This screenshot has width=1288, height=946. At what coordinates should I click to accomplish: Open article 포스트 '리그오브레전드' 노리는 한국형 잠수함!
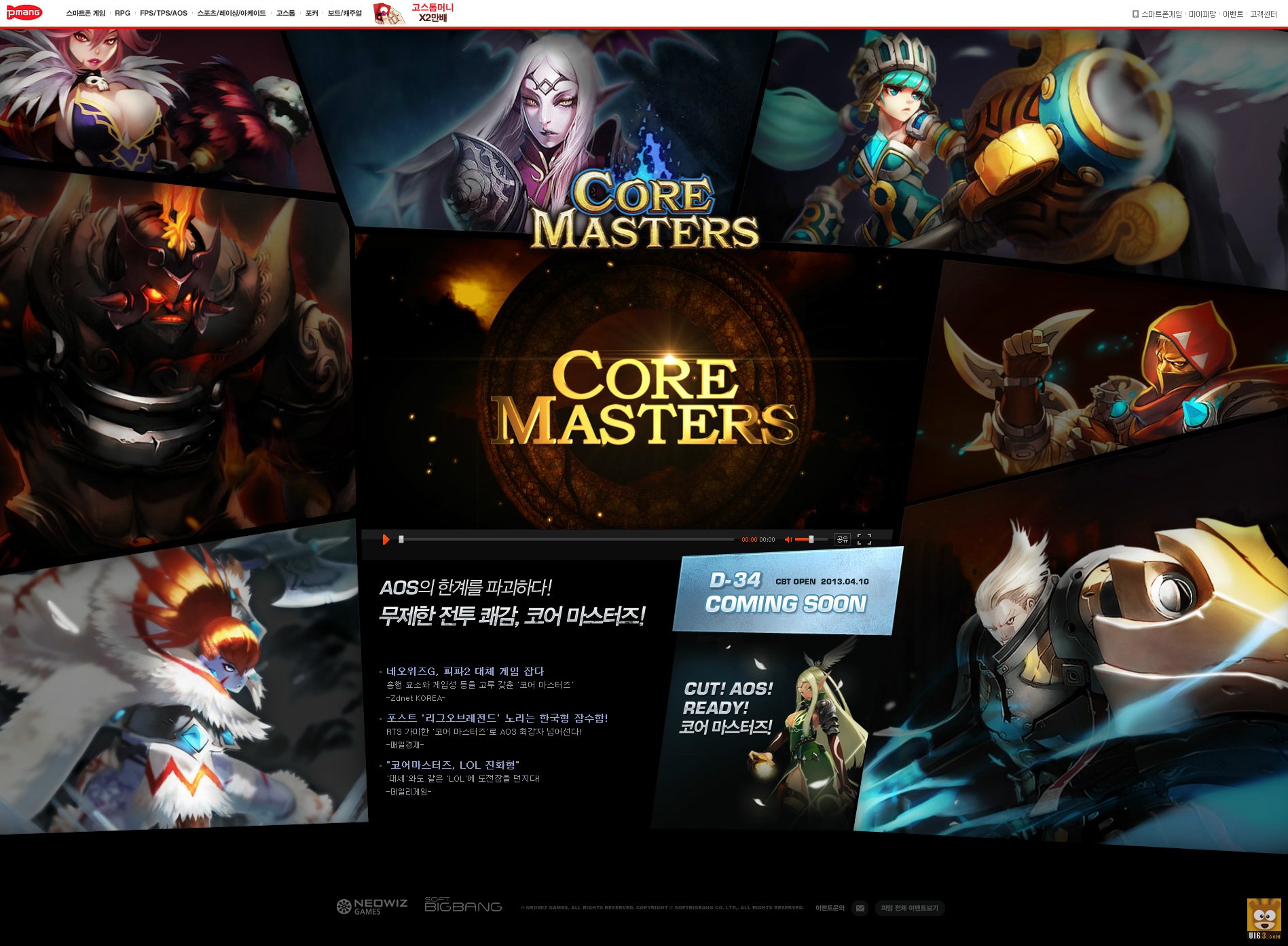pos(497,718)
